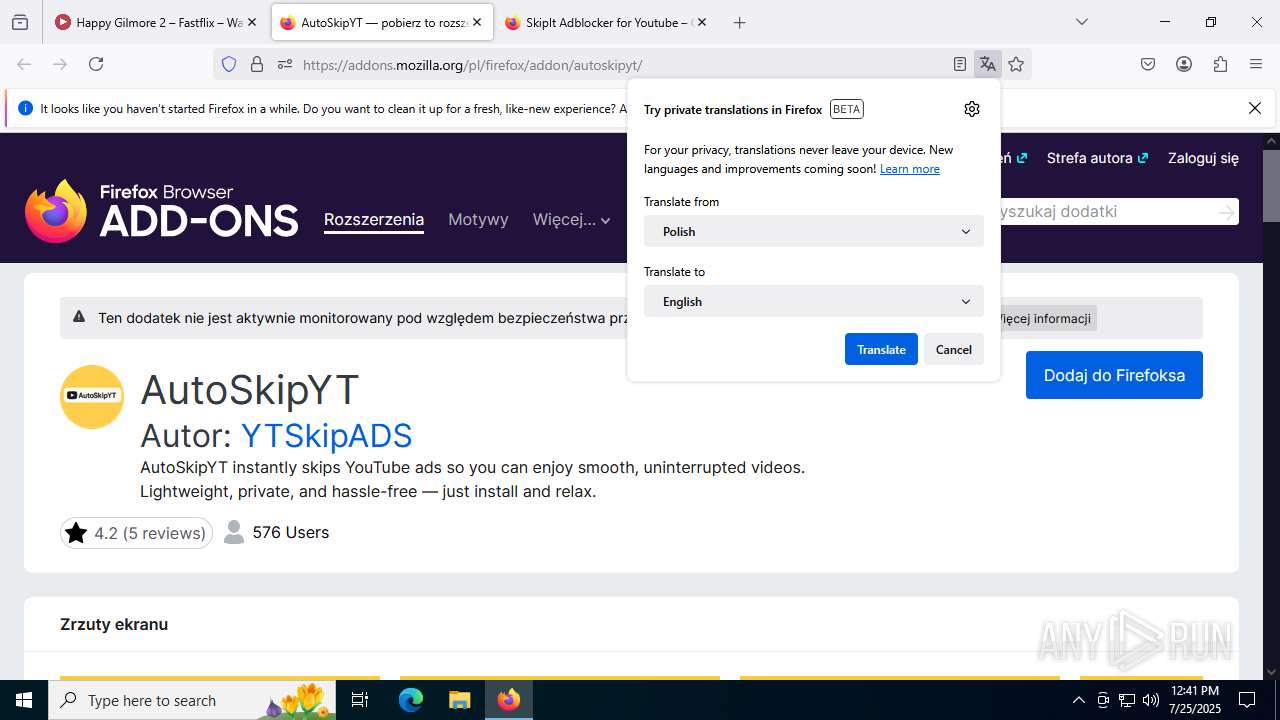
Task: Click Firefox icon on taskbar
Action: (x=509, y=700)
